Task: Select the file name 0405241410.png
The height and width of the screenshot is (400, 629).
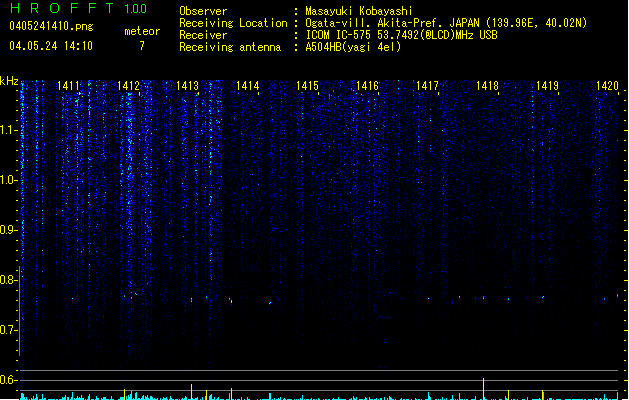Action: click(x=51, y=26)
